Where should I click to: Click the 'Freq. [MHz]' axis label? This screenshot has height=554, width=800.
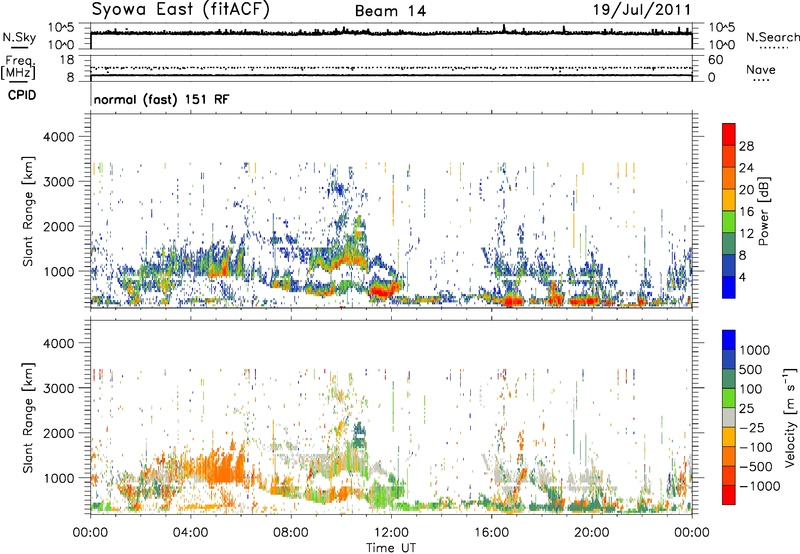click(18, 68)
